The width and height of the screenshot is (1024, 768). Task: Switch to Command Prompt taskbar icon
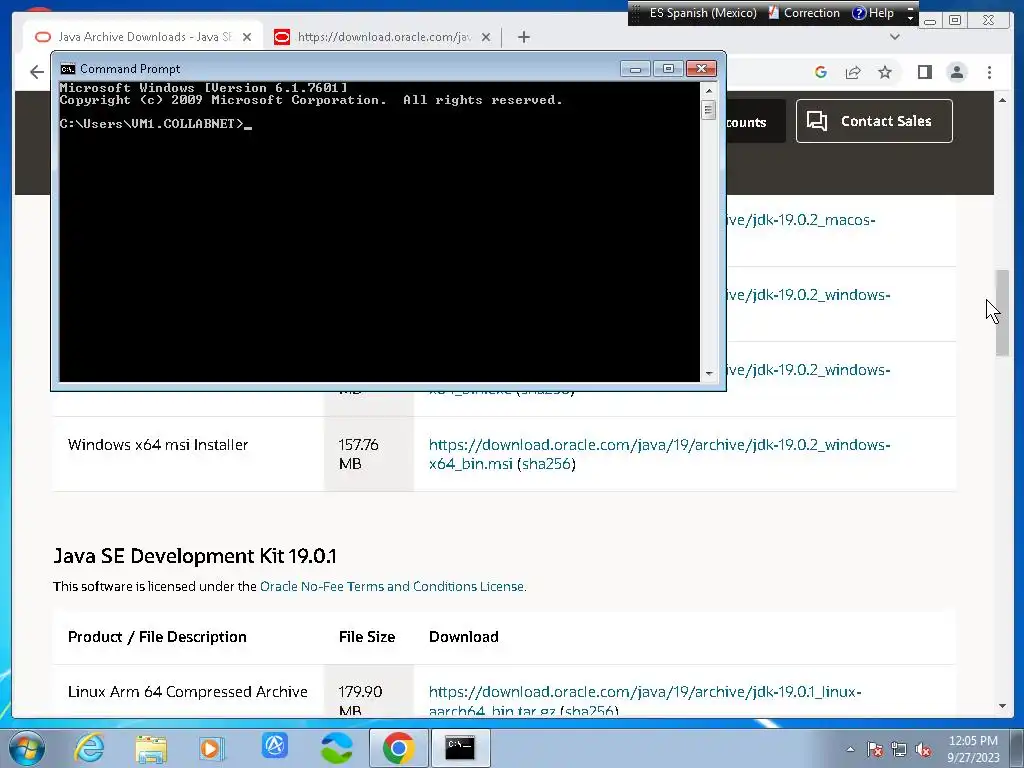click(460, 748)
